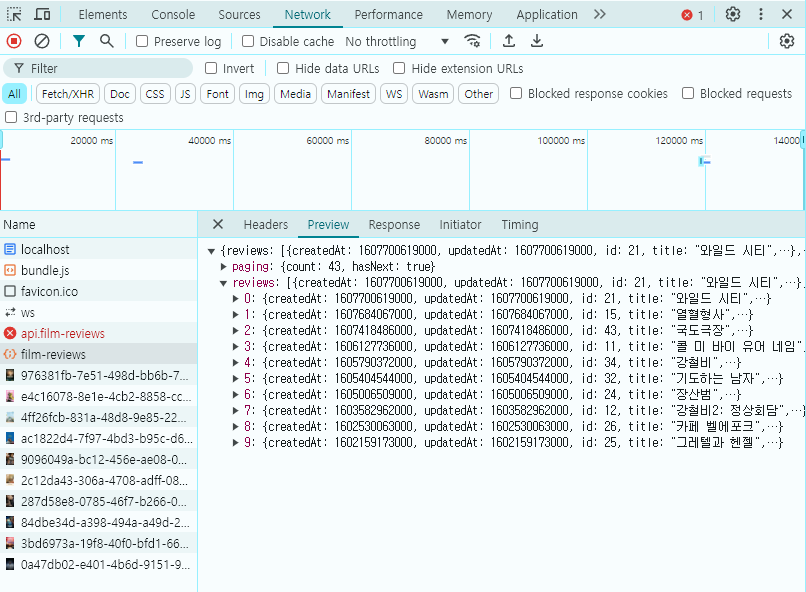
Task: Click request bar near 120000 ms
Action: (x=704, y=161)
